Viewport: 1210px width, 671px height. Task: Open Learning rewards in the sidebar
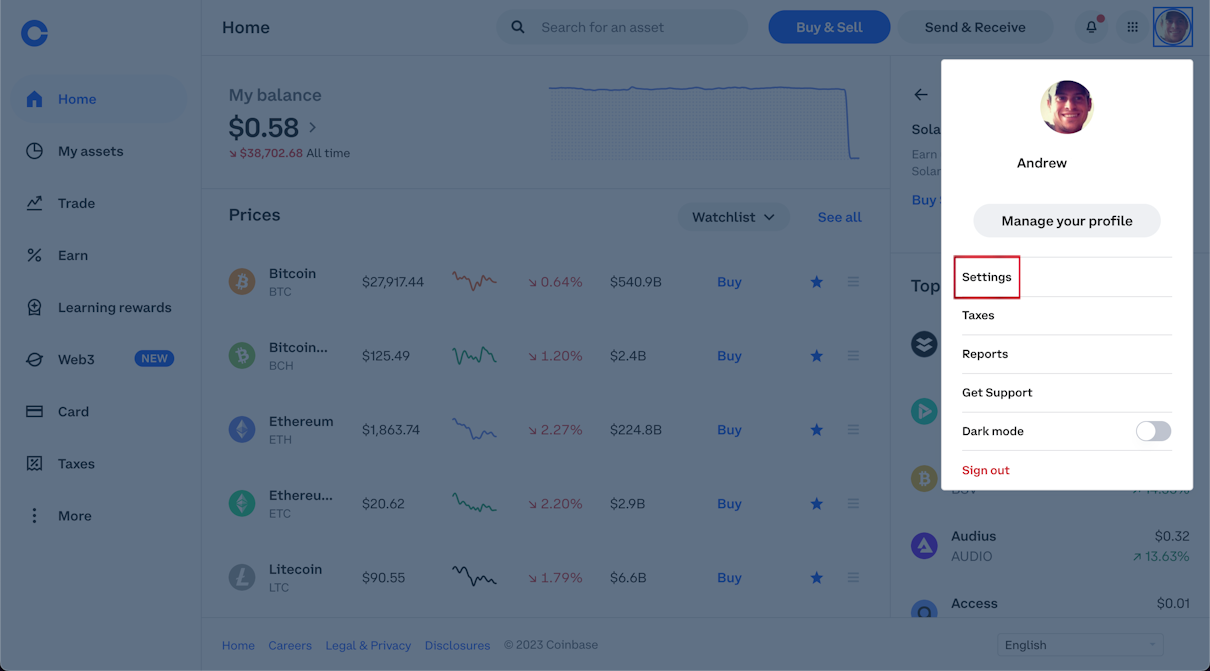[99, 307]
